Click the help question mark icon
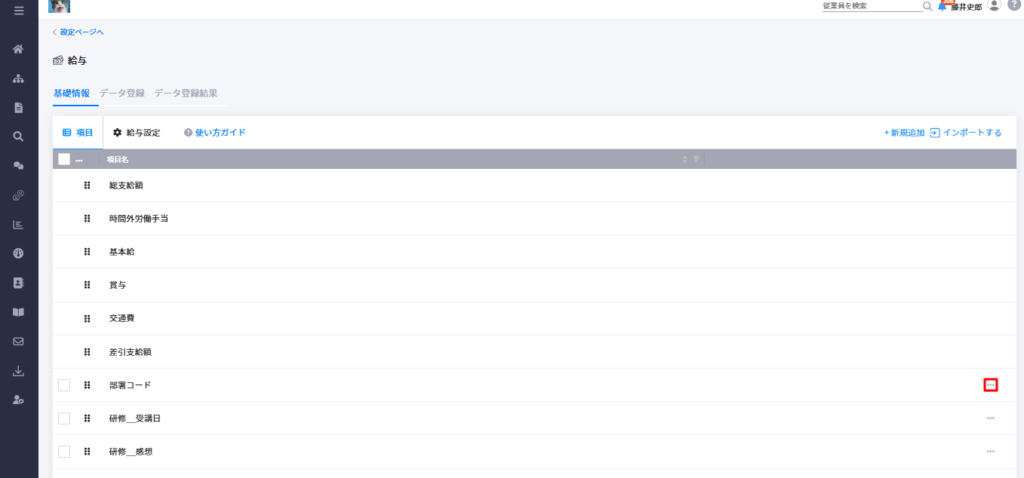Viewport: 1024px width, 478px height. click(x=1013, y=5)
